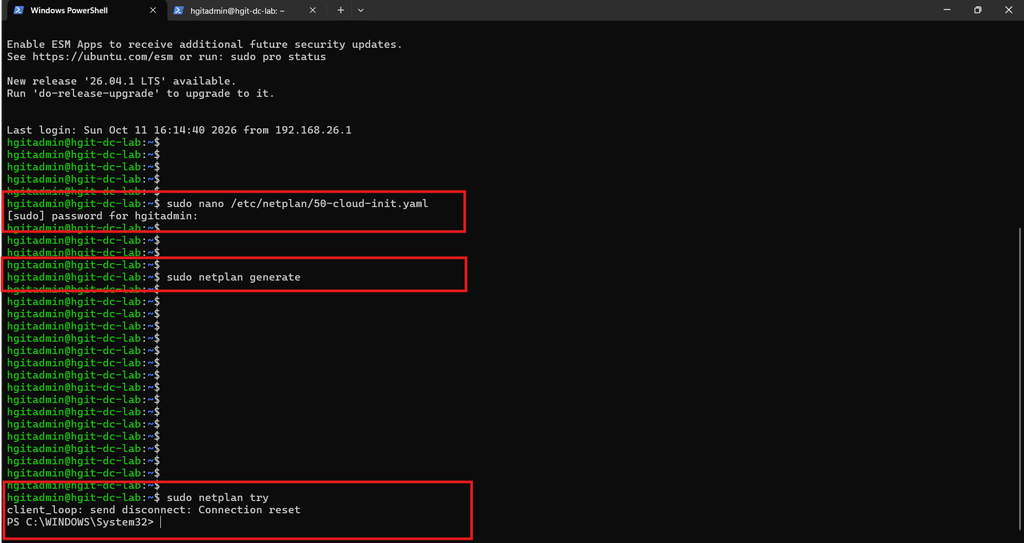Click '[sudo] password for hgitadmin:' line
Viewport: 1024px width, 543px height.
point(102,216)
